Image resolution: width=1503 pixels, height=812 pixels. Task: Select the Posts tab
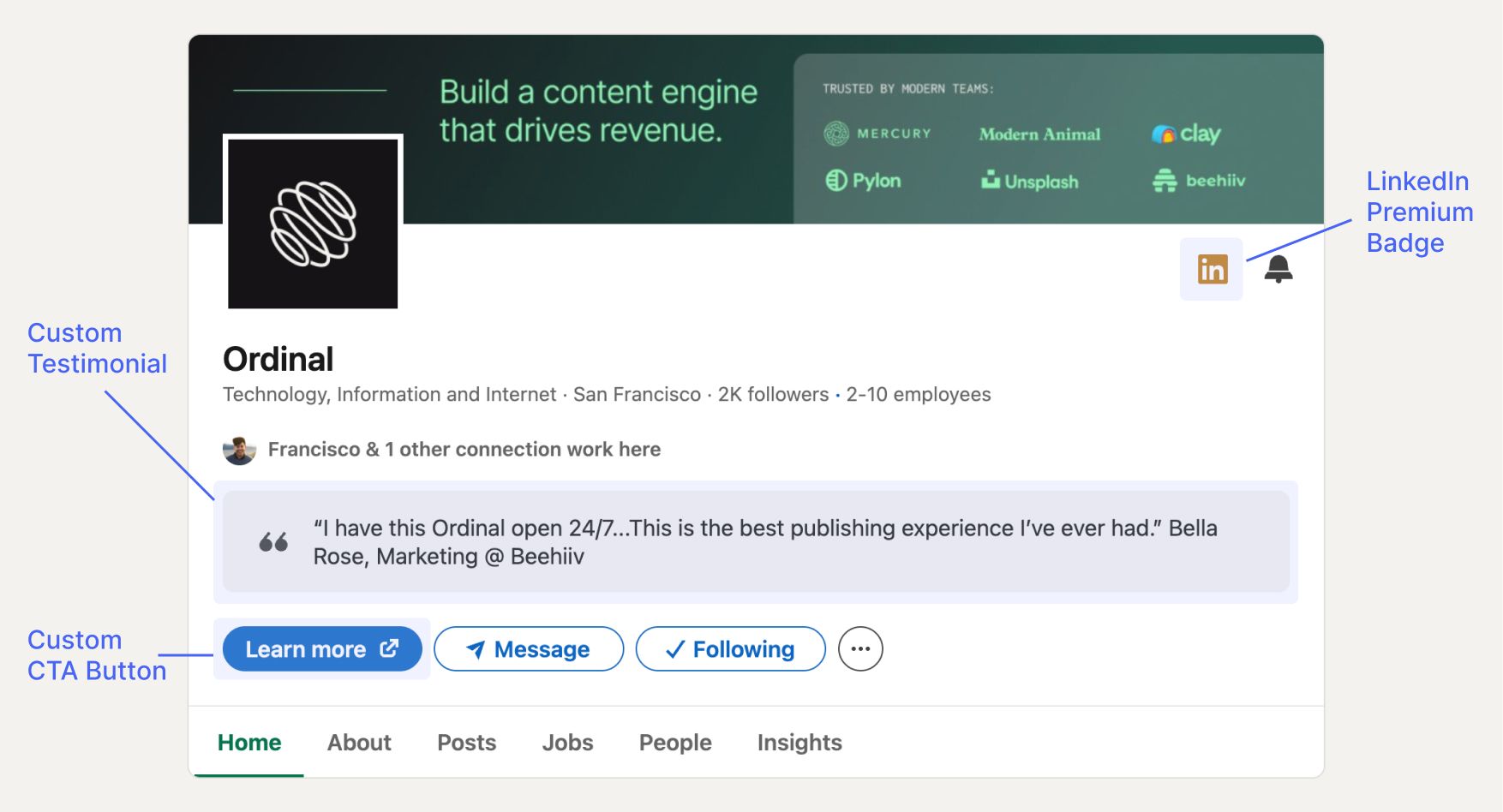click(x=467, y=743)
